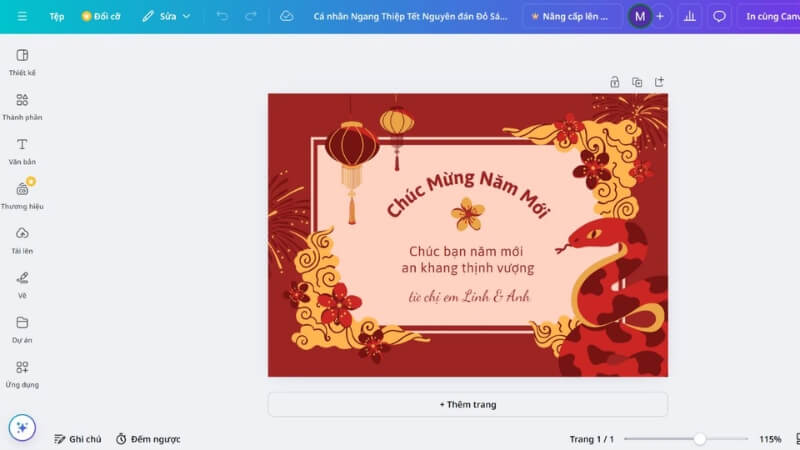Screen dimensions: 800x450
Task: Click the undo arrow icon
Action: pyautogui.click(x=222, y=16)
